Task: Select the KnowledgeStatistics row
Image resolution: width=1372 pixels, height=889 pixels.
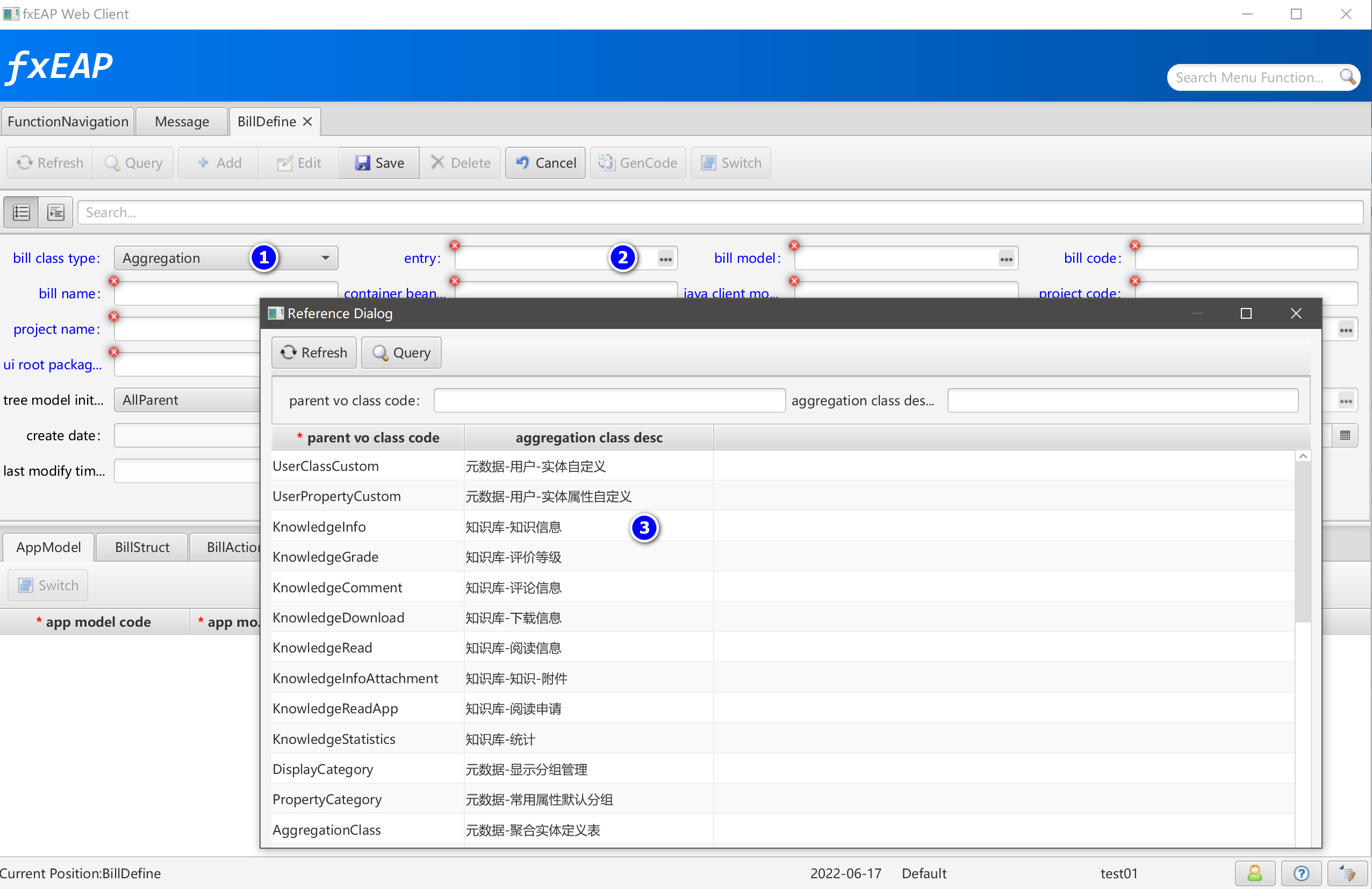Action: click(x=783, y=739)
